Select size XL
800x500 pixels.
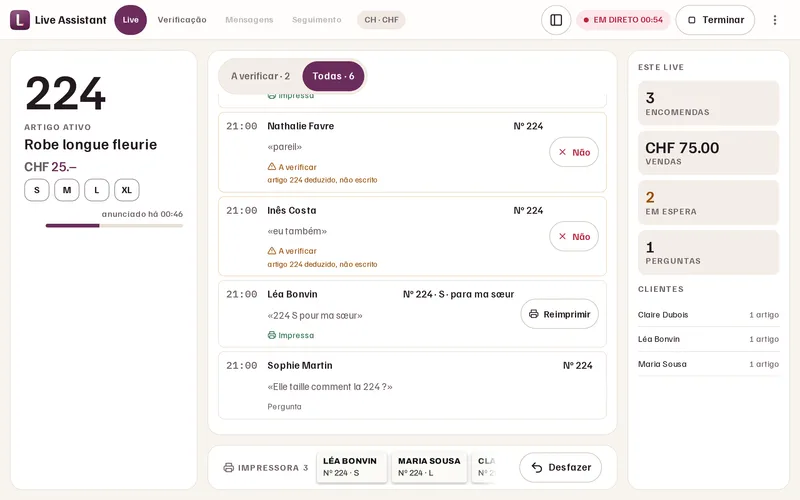click(x=127, y=190)
